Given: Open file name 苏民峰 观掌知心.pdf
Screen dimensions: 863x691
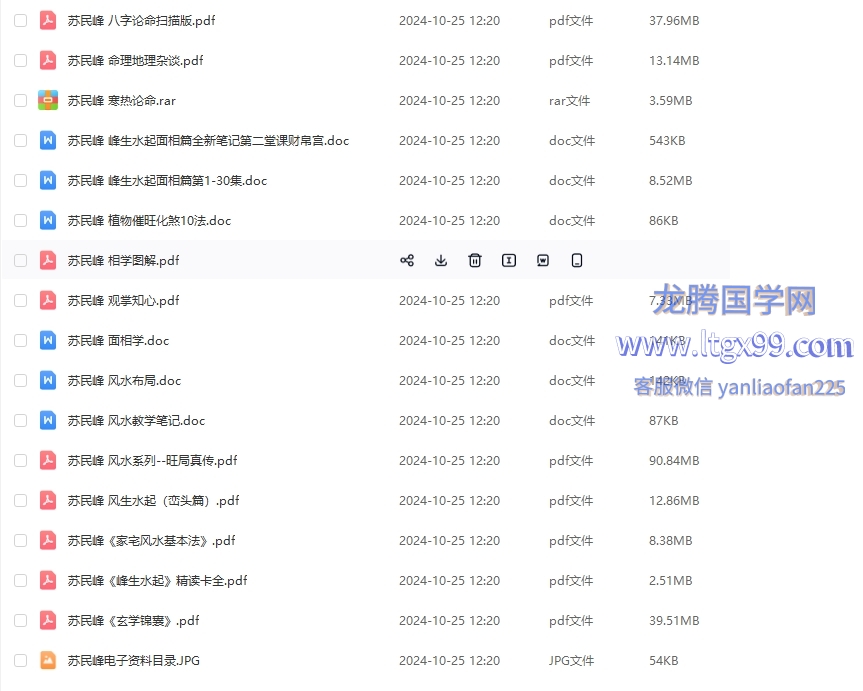Looking at the screenshot, I should point(123,301).
